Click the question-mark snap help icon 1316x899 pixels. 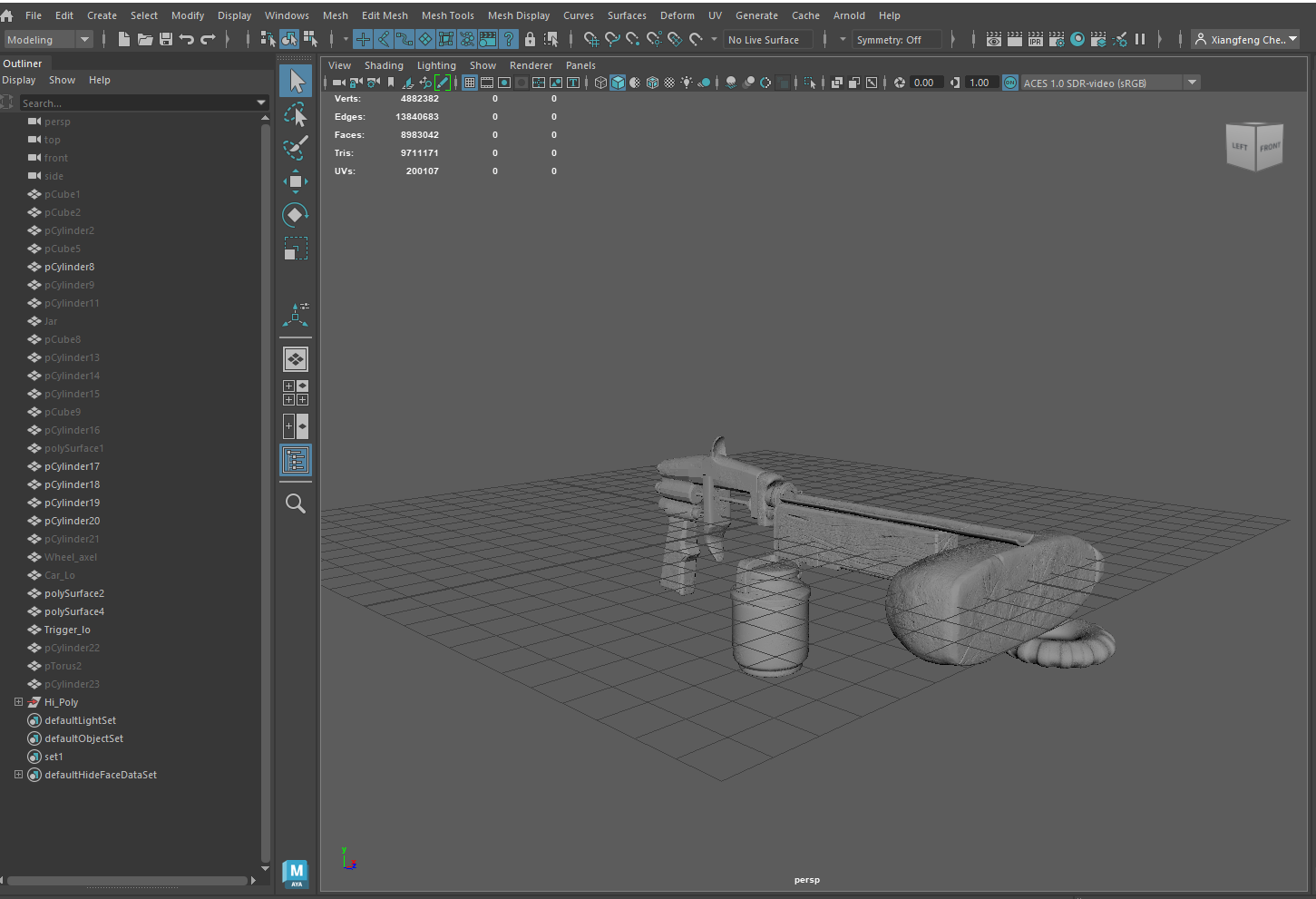509,39
